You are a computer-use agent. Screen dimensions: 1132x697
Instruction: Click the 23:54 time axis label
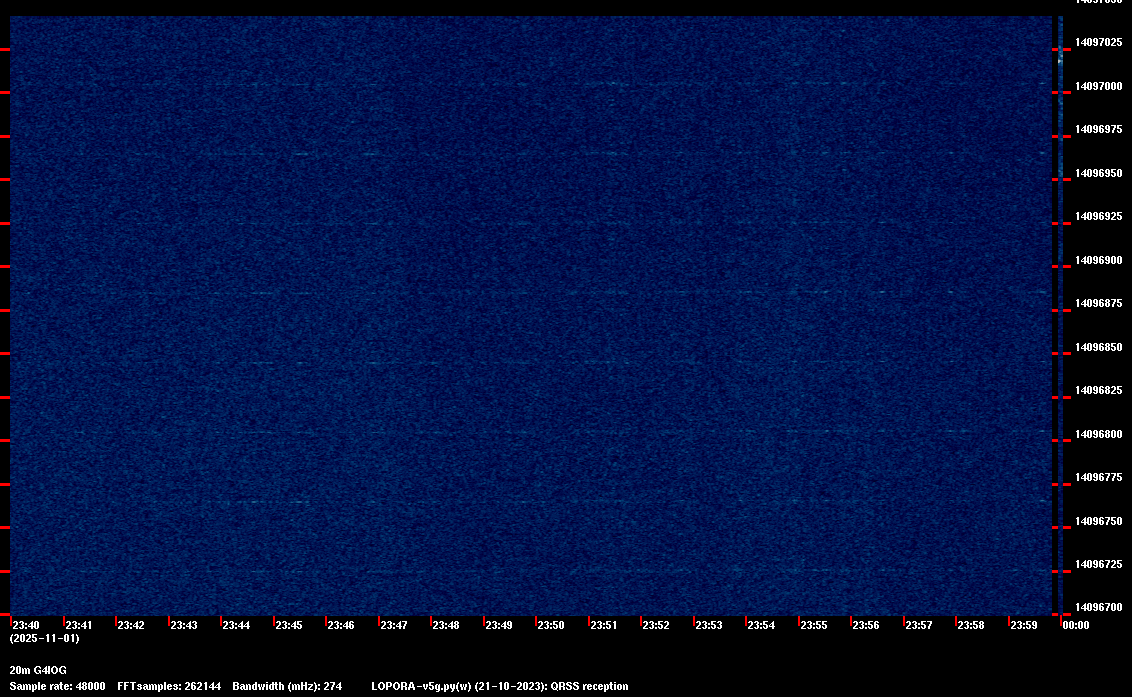coord(761,625)
